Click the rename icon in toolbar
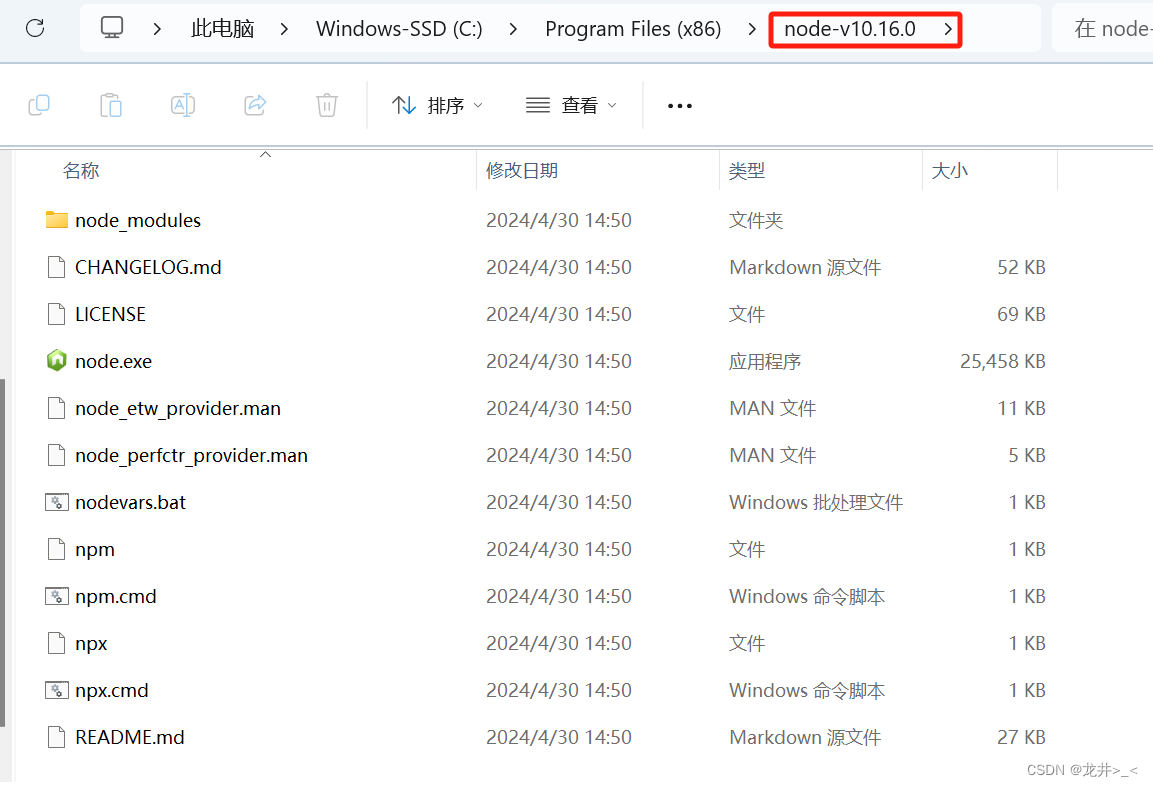This screenshot has width=1153, height=786. pyautogui.click(x=183, y=105)
